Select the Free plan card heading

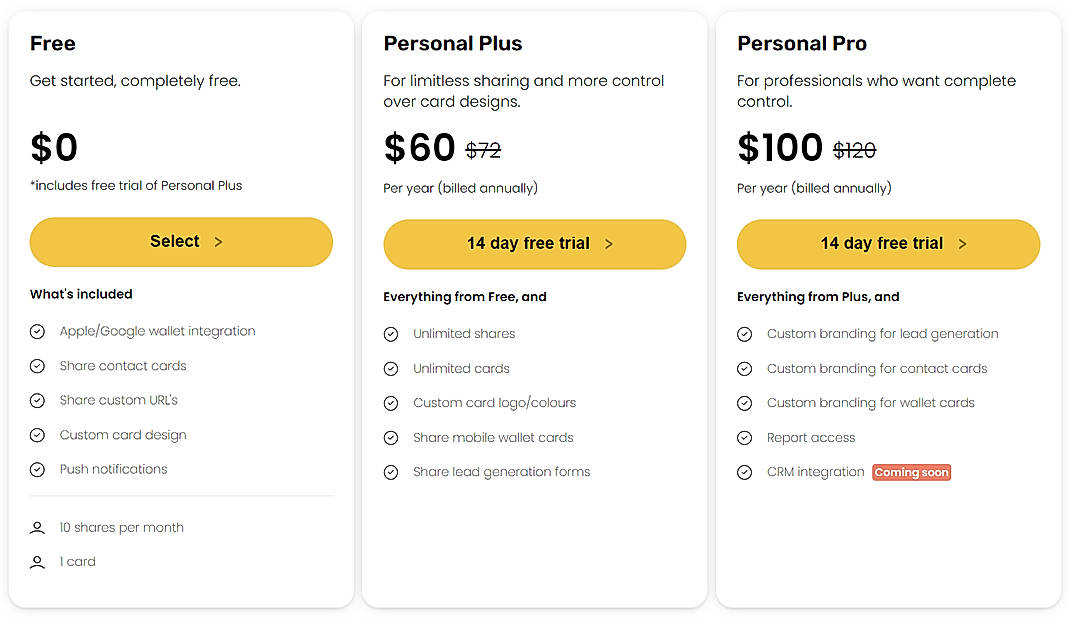[x=52, y=43]
